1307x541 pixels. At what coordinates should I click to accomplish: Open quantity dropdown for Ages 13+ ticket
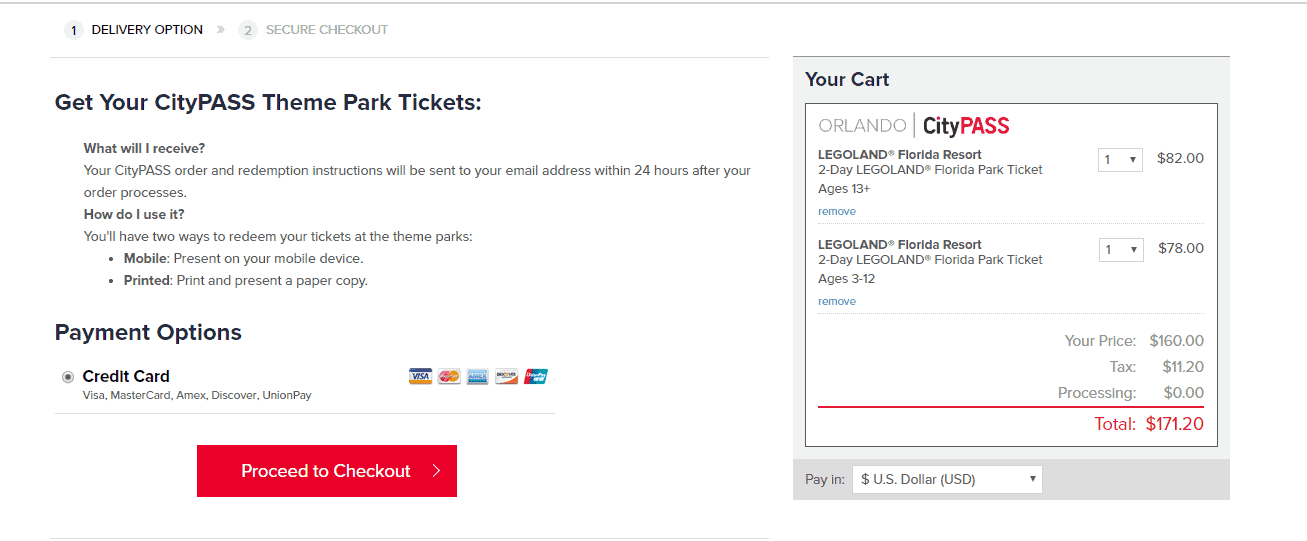point(1120,159)
